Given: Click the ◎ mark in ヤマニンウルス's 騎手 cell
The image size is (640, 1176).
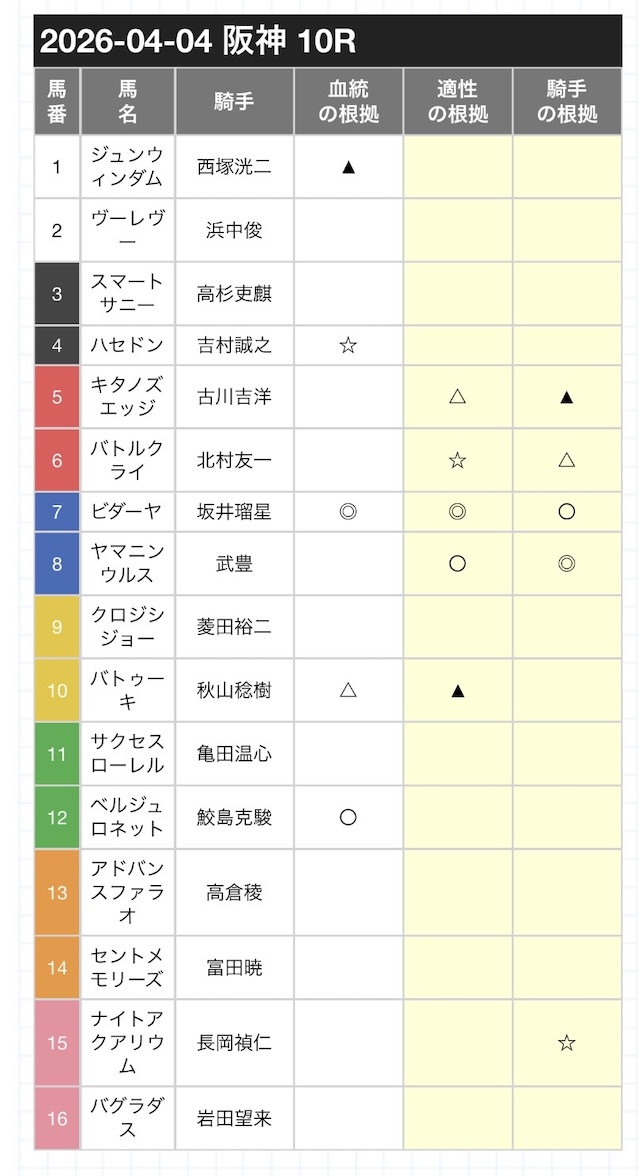Looking at the screenshot, I should pos(567,564).
